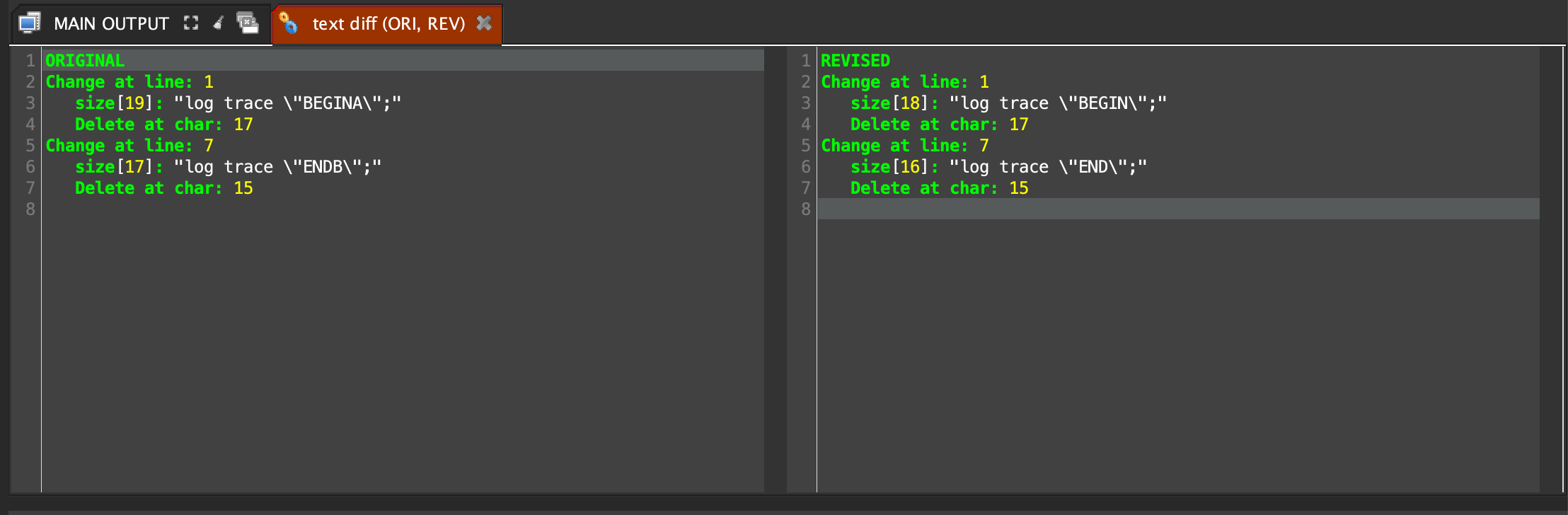The width and height of the screenshot is (1568, 515).
Task: Click the MAIN OUTPUT monitor icon
Action: click(x=30, y=23)
